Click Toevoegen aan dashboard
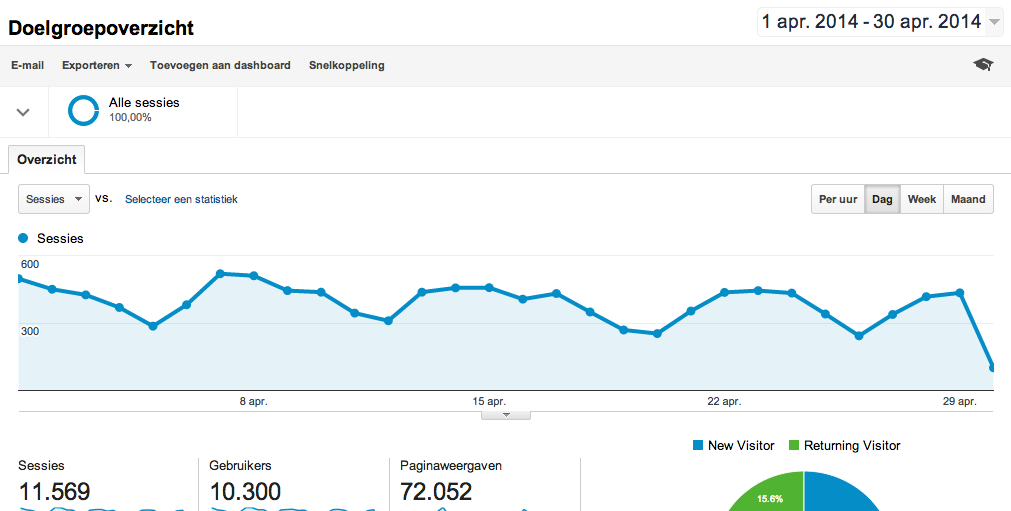 220,65
